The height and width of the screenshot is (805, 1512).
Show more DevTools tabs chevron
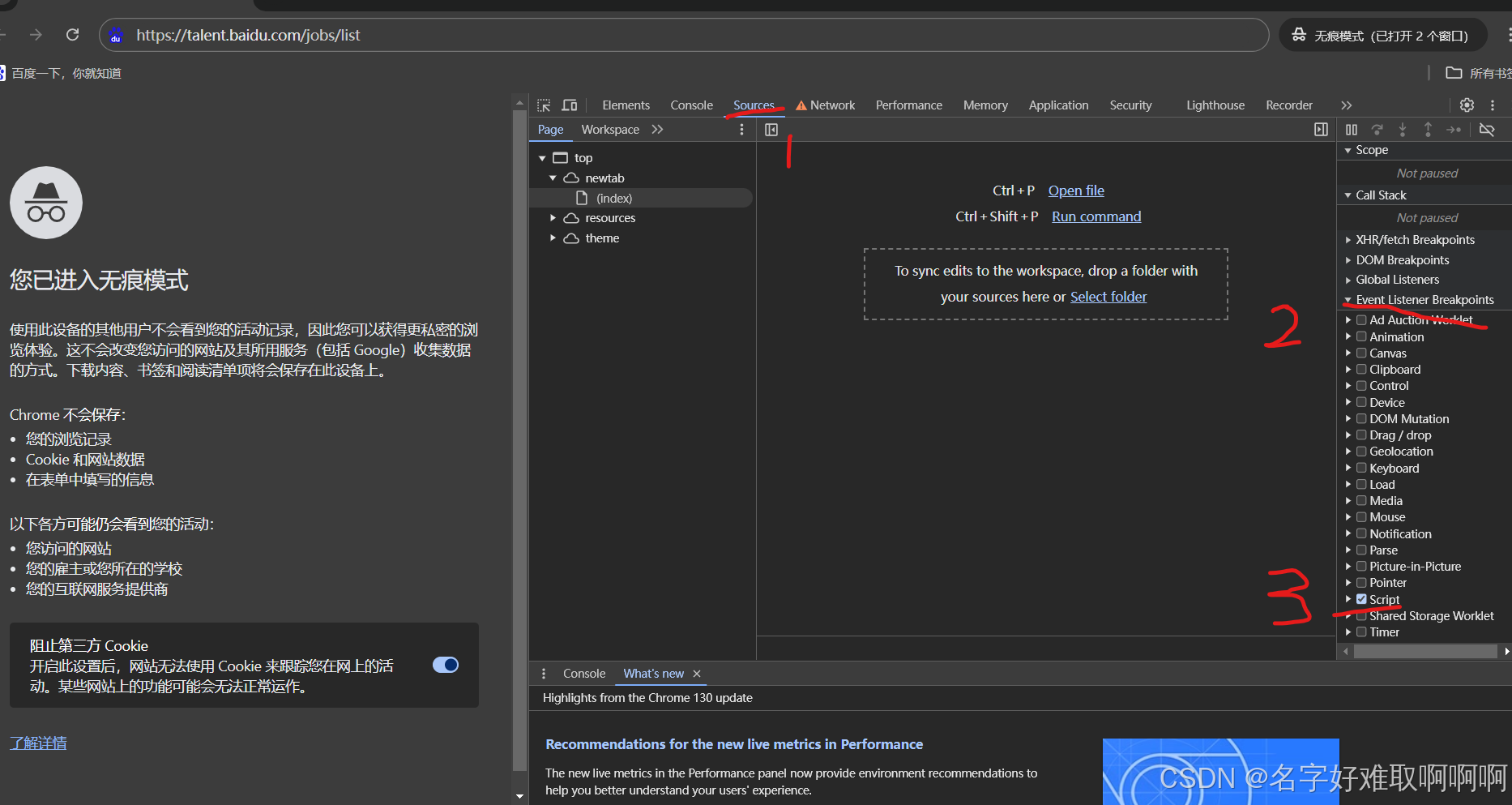click(x=1346, y=105)
